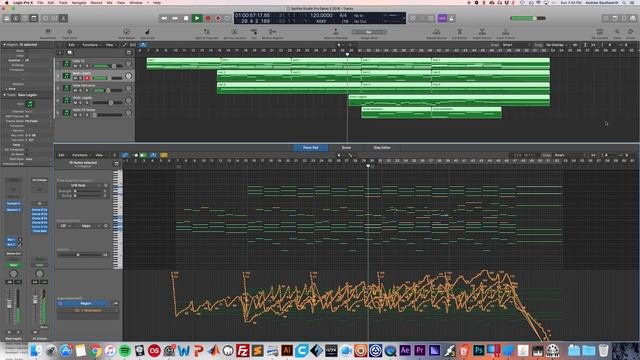
Task: Open the View menu in the Tracks area
Action: coord(110,45)
